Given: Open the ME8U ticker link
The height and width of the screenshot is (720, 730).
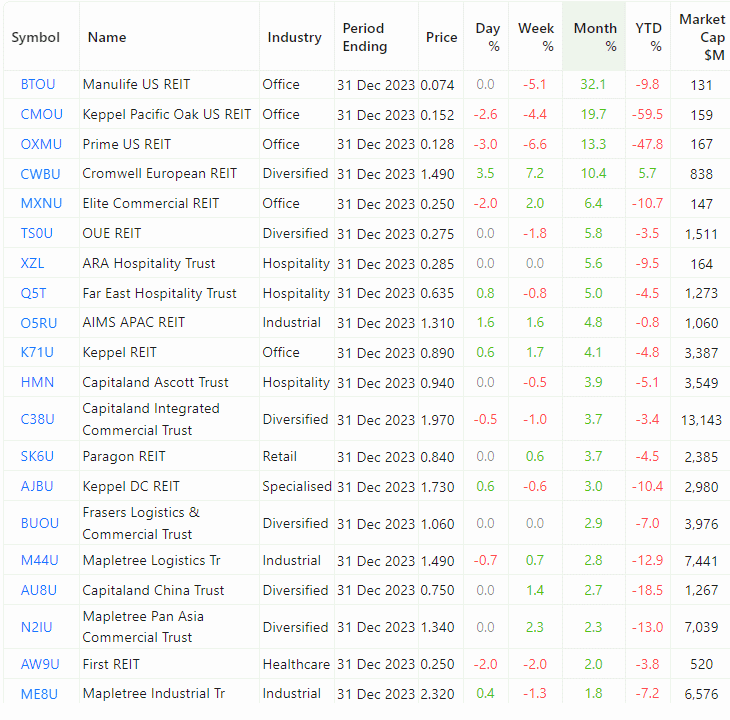Looking at the screenshot, I should pos(38,694).
